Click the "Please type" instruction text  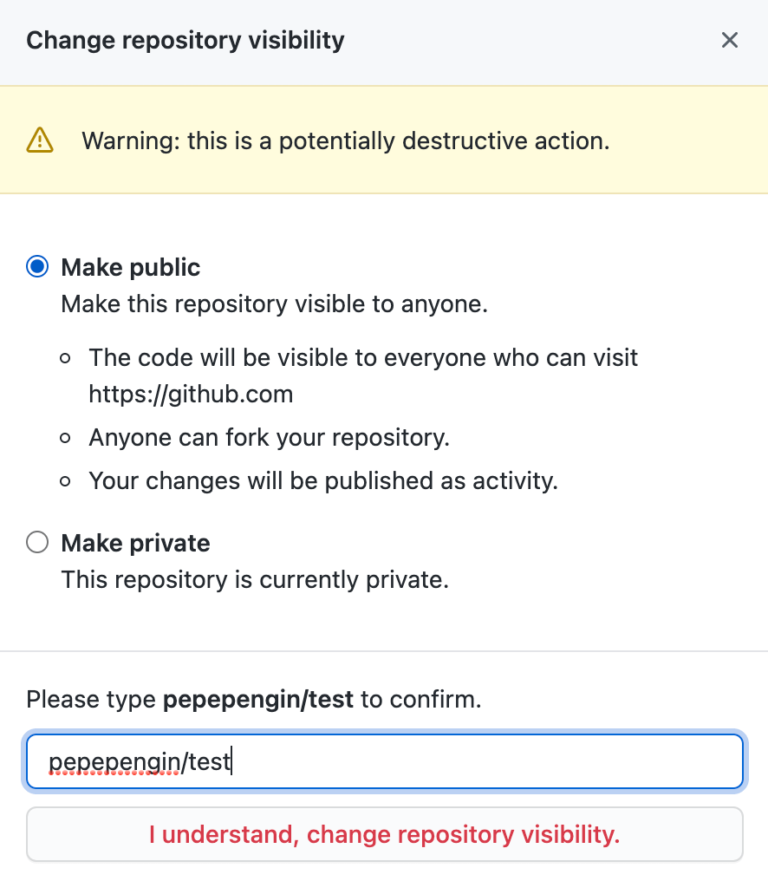pos(91,700)
